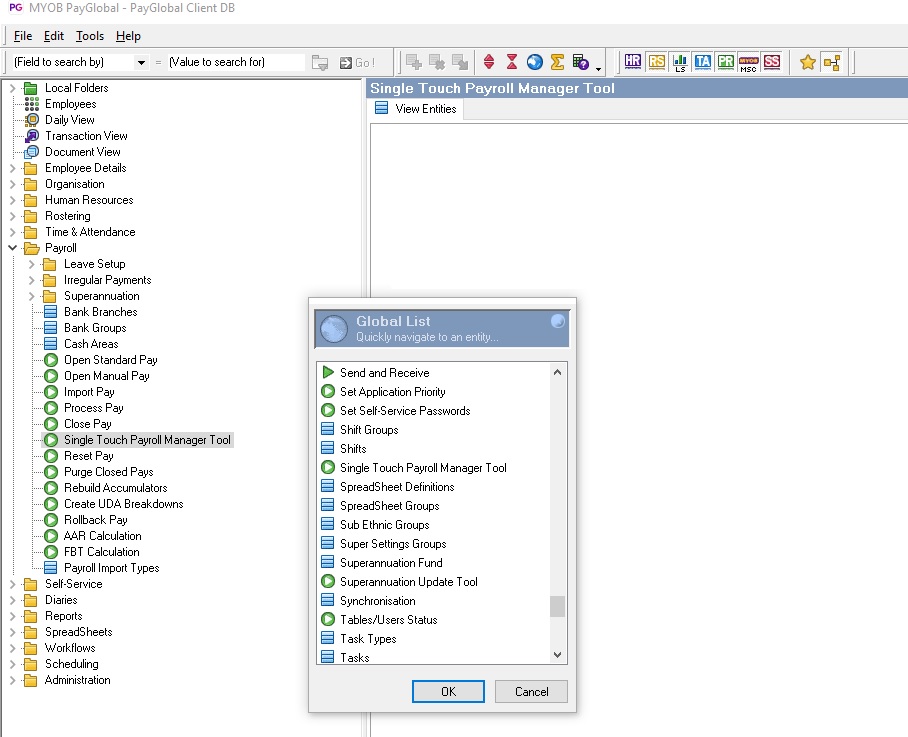This screenshot has height=737, width=908.
Task: Click the SS self-service toolbar icon
Action: (772, 61)
